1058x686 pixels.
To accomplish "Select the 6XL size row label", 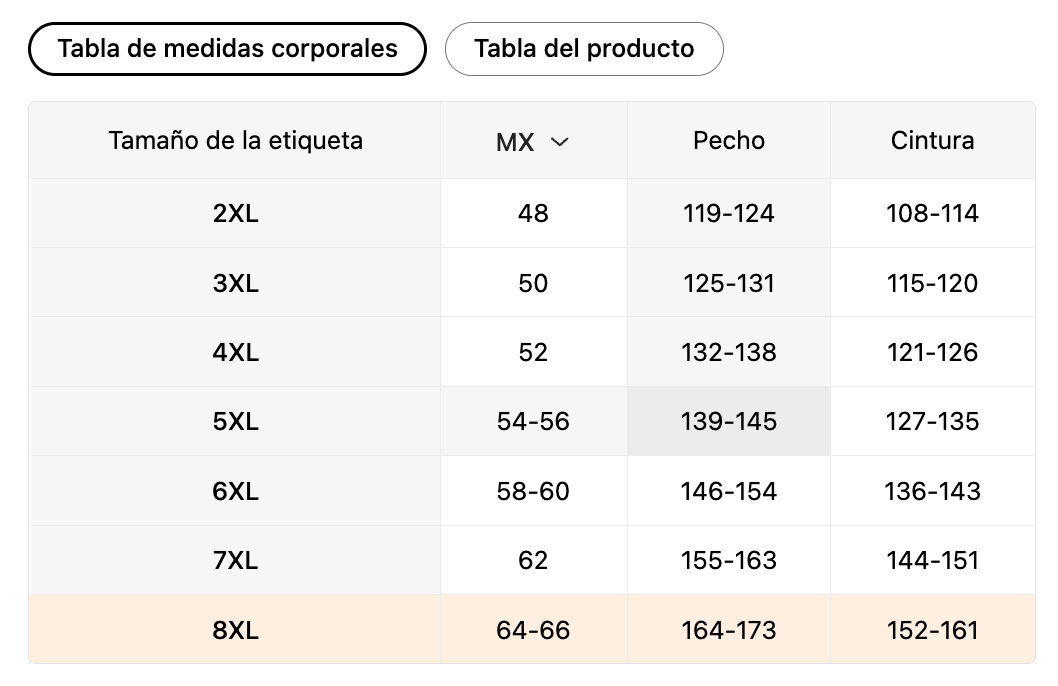I will [x=236, y=492].
